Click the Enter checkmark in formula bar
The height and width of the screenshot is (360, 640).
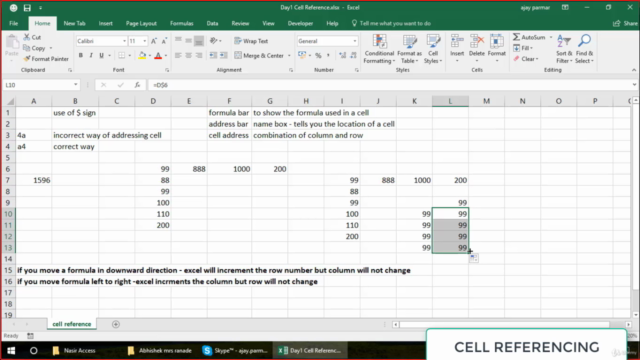pos(120,85)
